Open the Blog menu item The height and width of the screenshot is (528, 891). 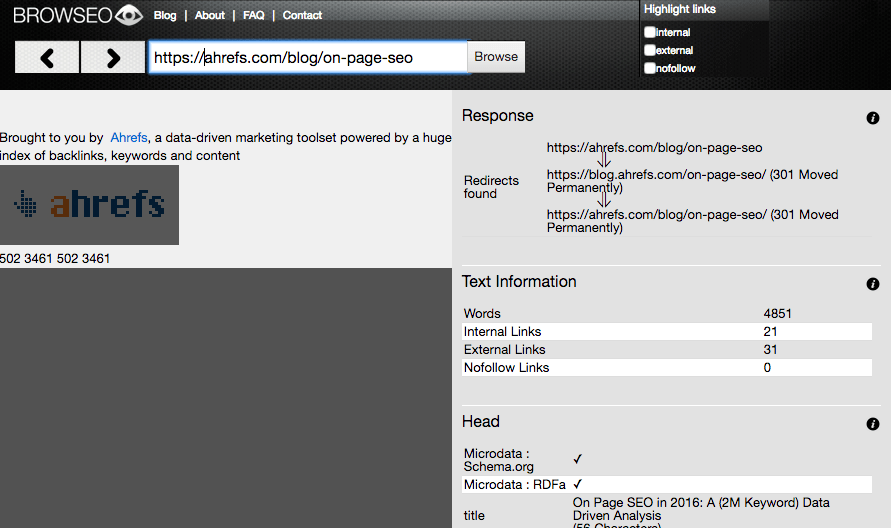click(165, 15)
